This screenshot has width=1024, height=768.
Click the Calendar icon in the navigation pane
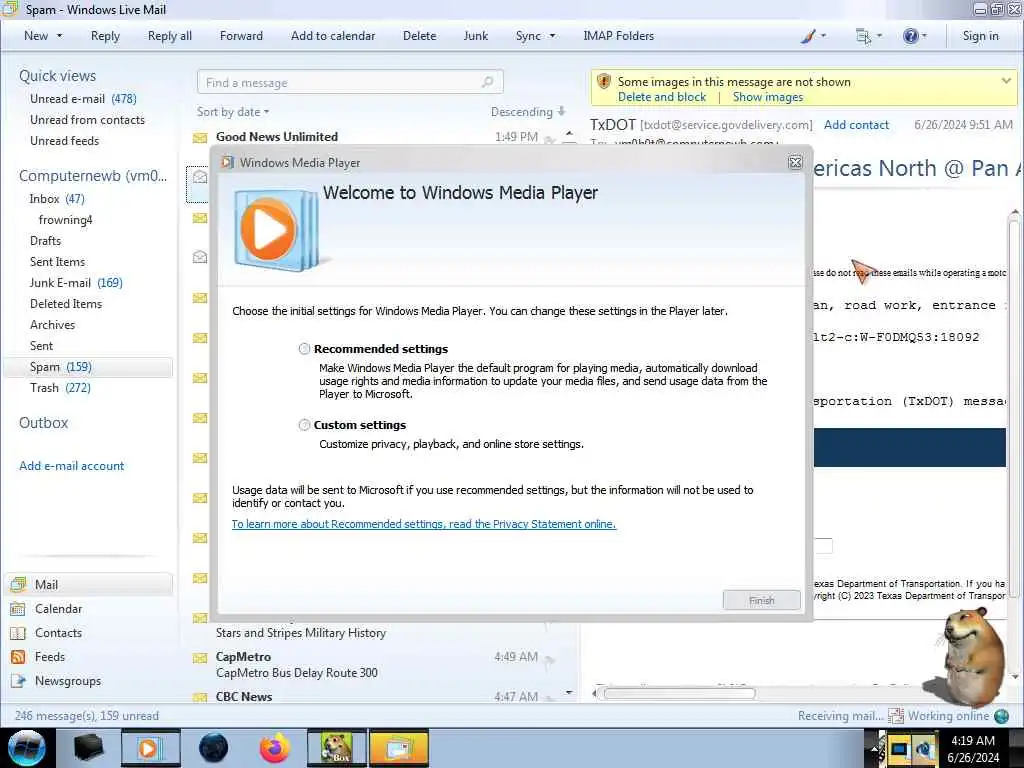[18, 609]
